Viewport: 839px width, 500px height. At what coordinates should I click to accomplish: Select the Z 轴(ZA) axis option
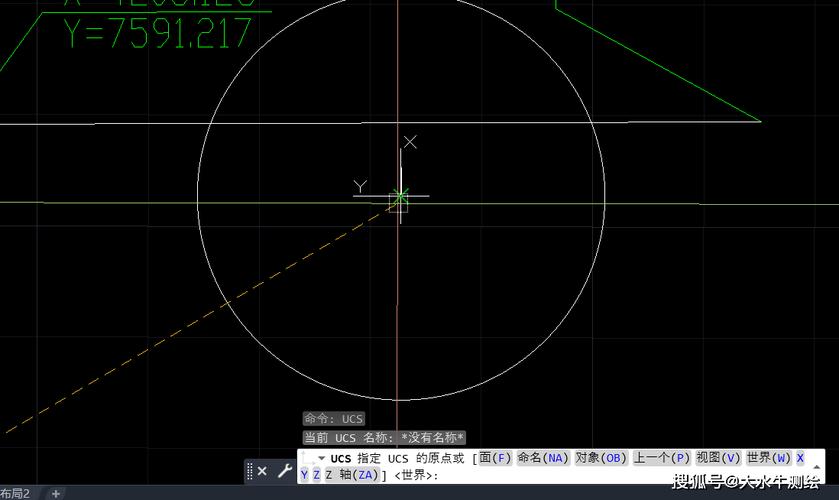pos(353,475)
